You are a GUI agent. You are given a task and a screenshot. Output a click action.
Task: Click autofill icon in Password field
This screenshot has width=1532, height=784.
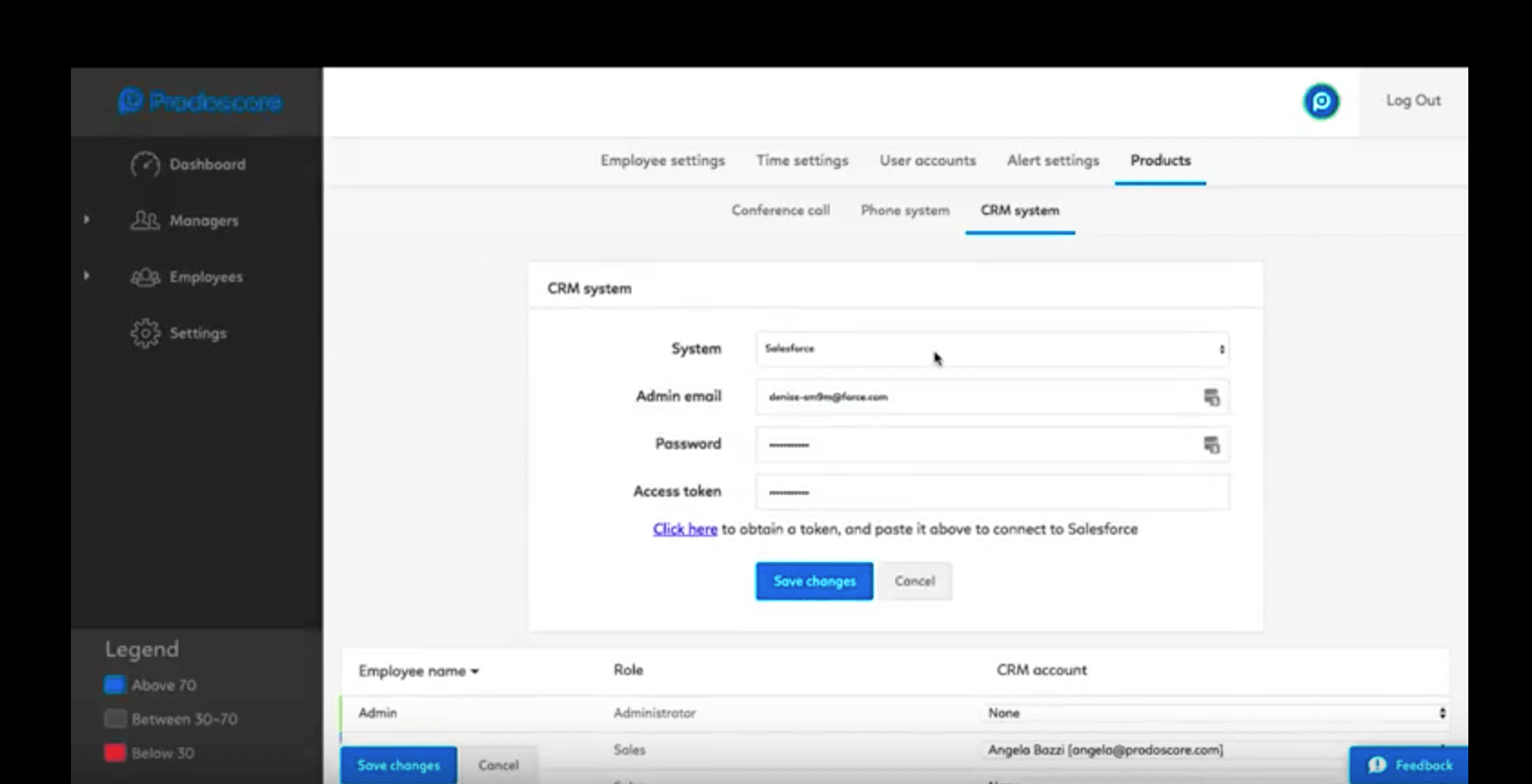tap(1212, 445)
